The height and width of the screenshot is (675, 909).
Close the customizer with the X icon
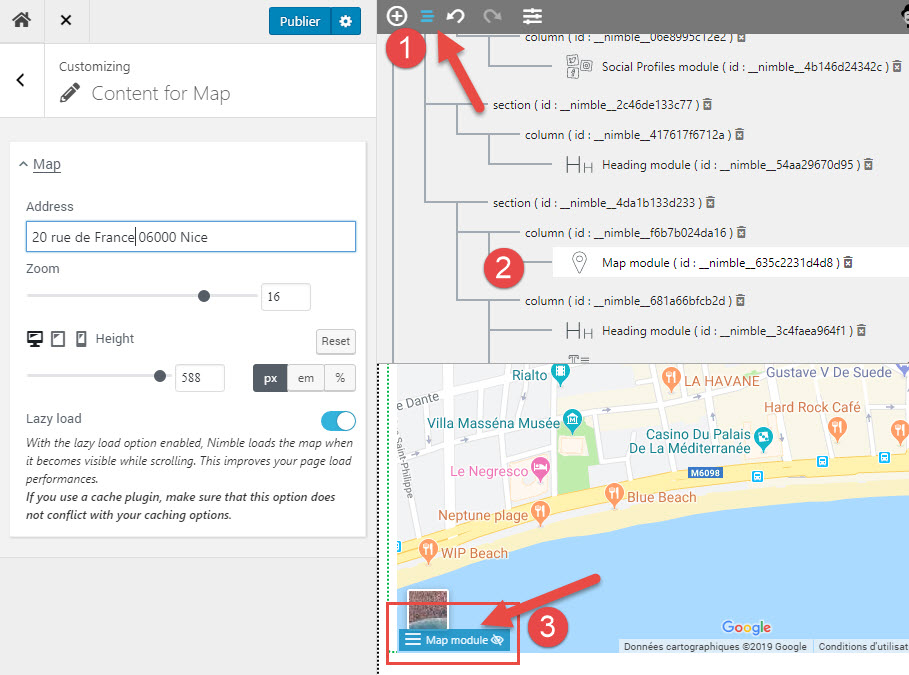[65, 21]
